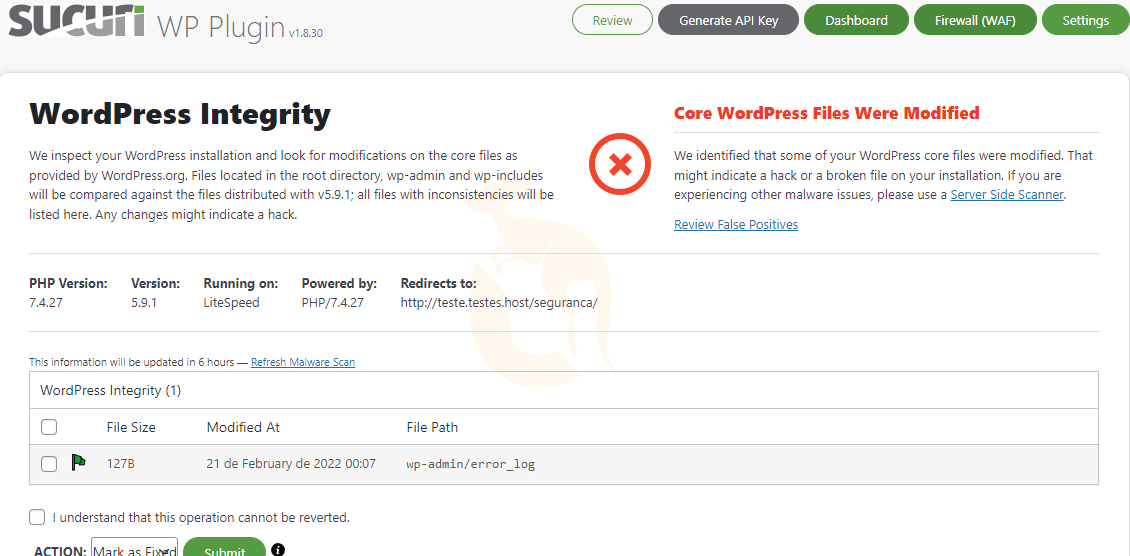
Task: Tick the select-all checkbox in table header
Action: 49,427
